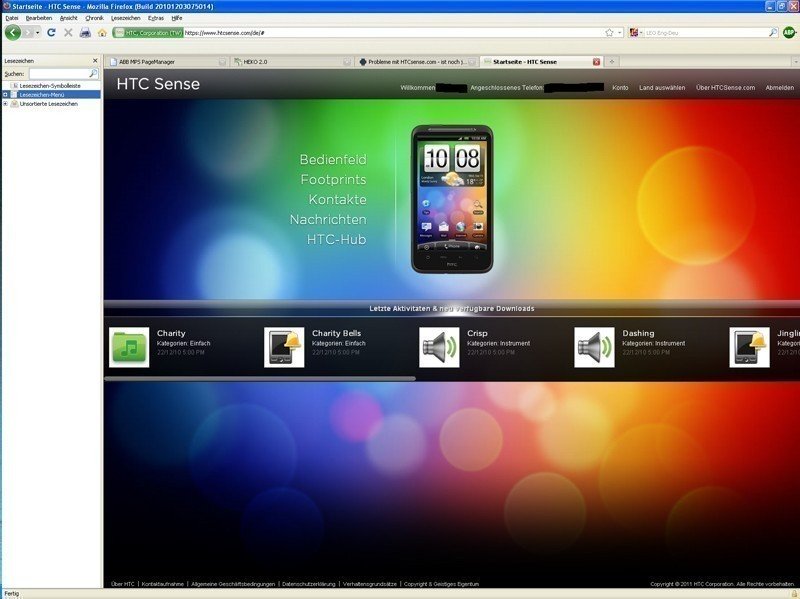Switch to the HEKO 2.0 tab
This screenshot has height=599, width=800.
click(x=291, y=62)
